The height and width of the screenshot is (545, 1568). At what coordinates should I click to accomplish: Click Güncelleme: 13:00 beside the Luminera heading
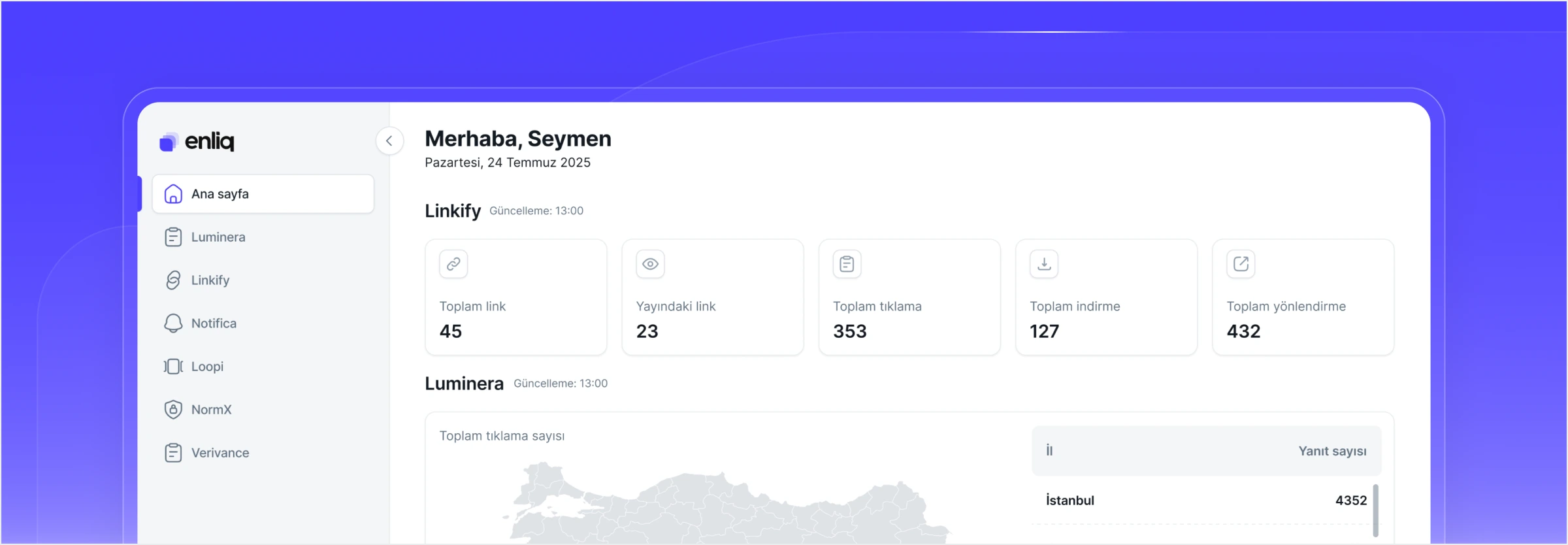click(x=561, y=384)
